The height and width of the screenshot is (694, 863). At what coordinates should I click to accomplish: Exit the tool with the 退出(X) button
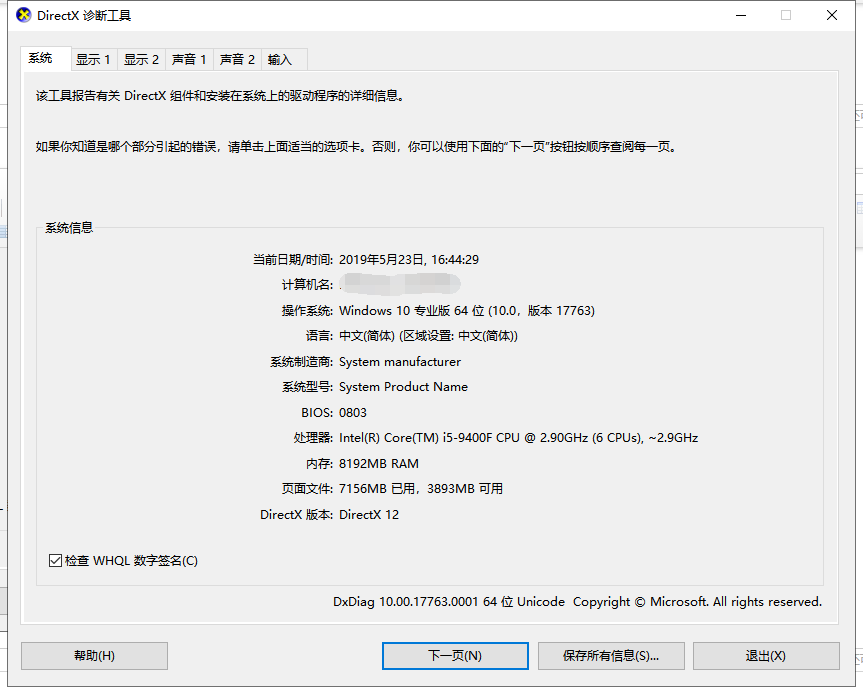coord(767,656)
